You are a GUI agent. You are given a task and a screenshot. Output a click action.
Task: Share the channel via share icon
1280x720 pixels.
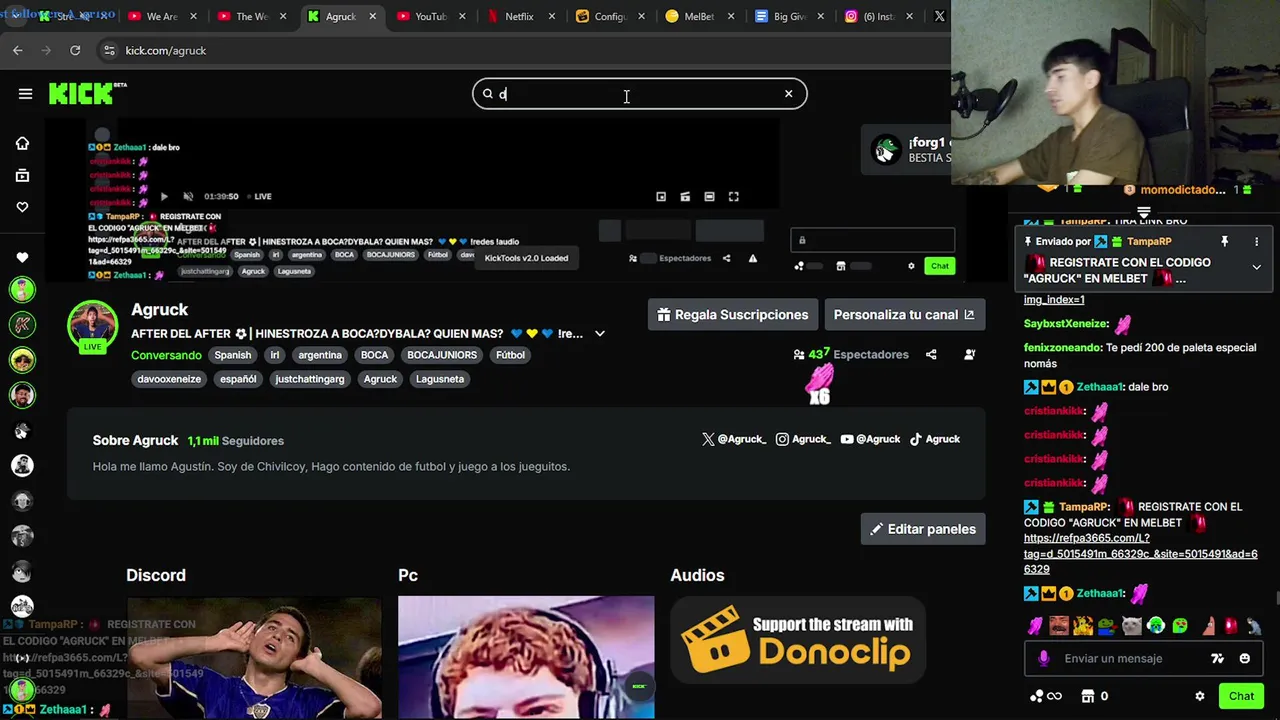click(x=931, y=354)
